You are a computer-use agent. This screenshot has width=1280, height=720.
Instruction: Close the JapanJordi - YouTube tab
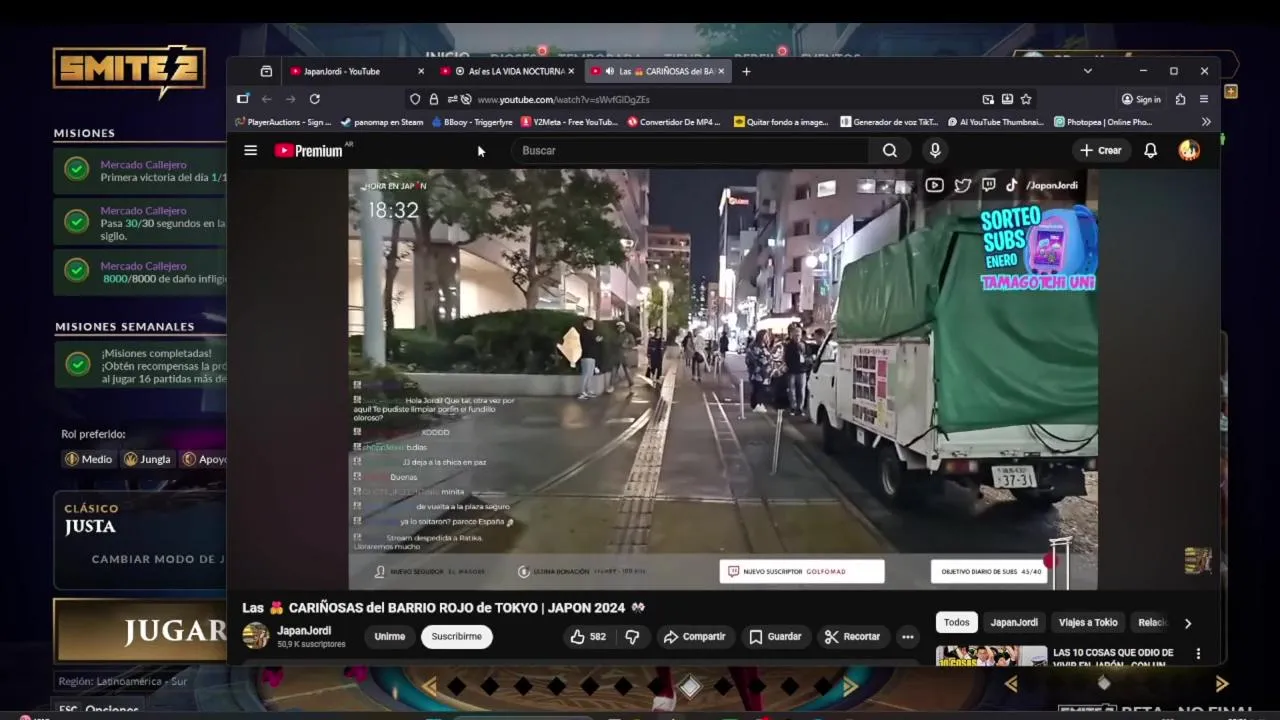click(421, 71)
